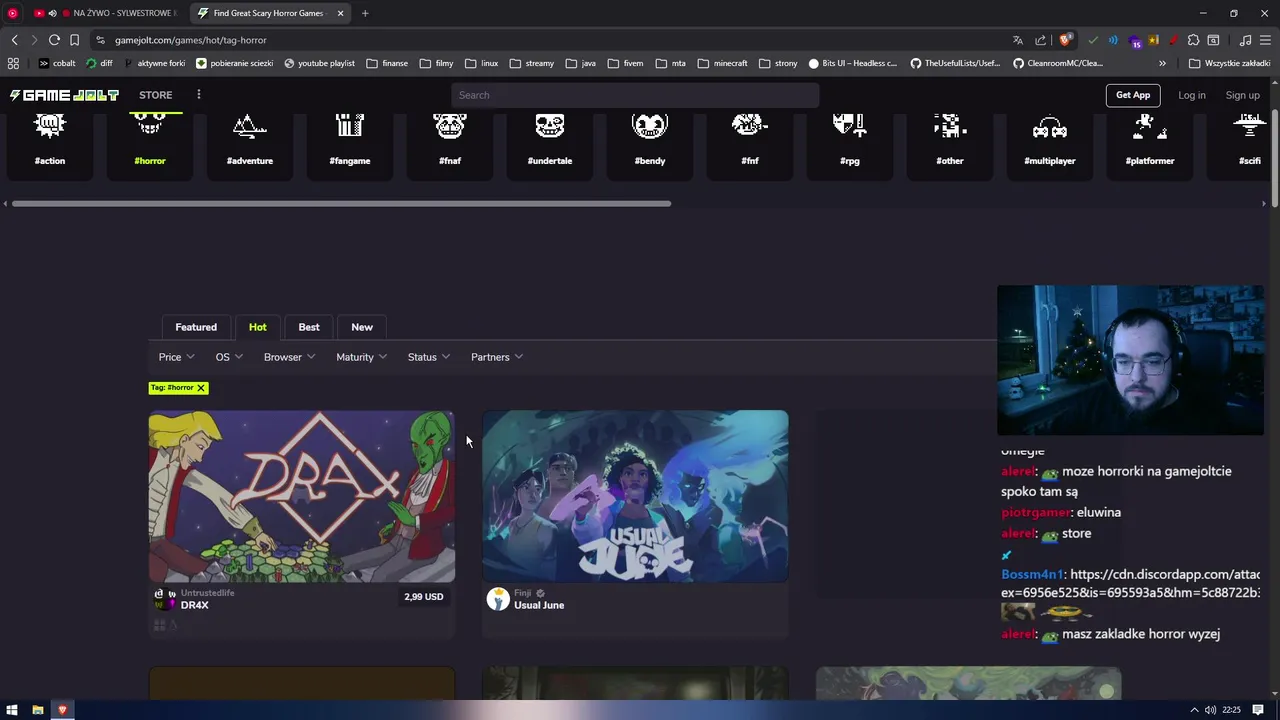This screenshot has height=720, width=1280.
Task: Click the browser back arrow
Action: pyautogui.click(x=14, y=40)
